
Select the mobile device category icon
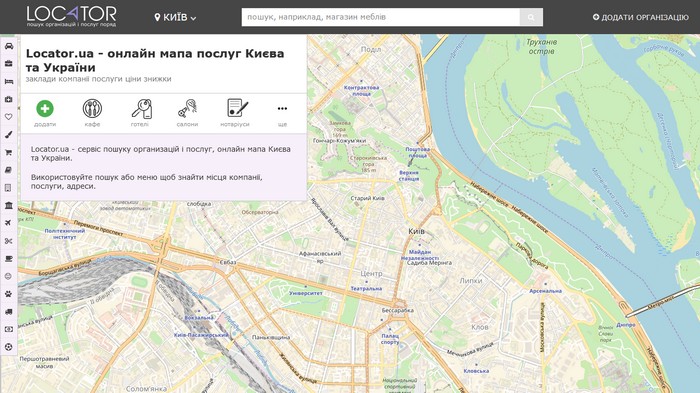pos(8,188)
